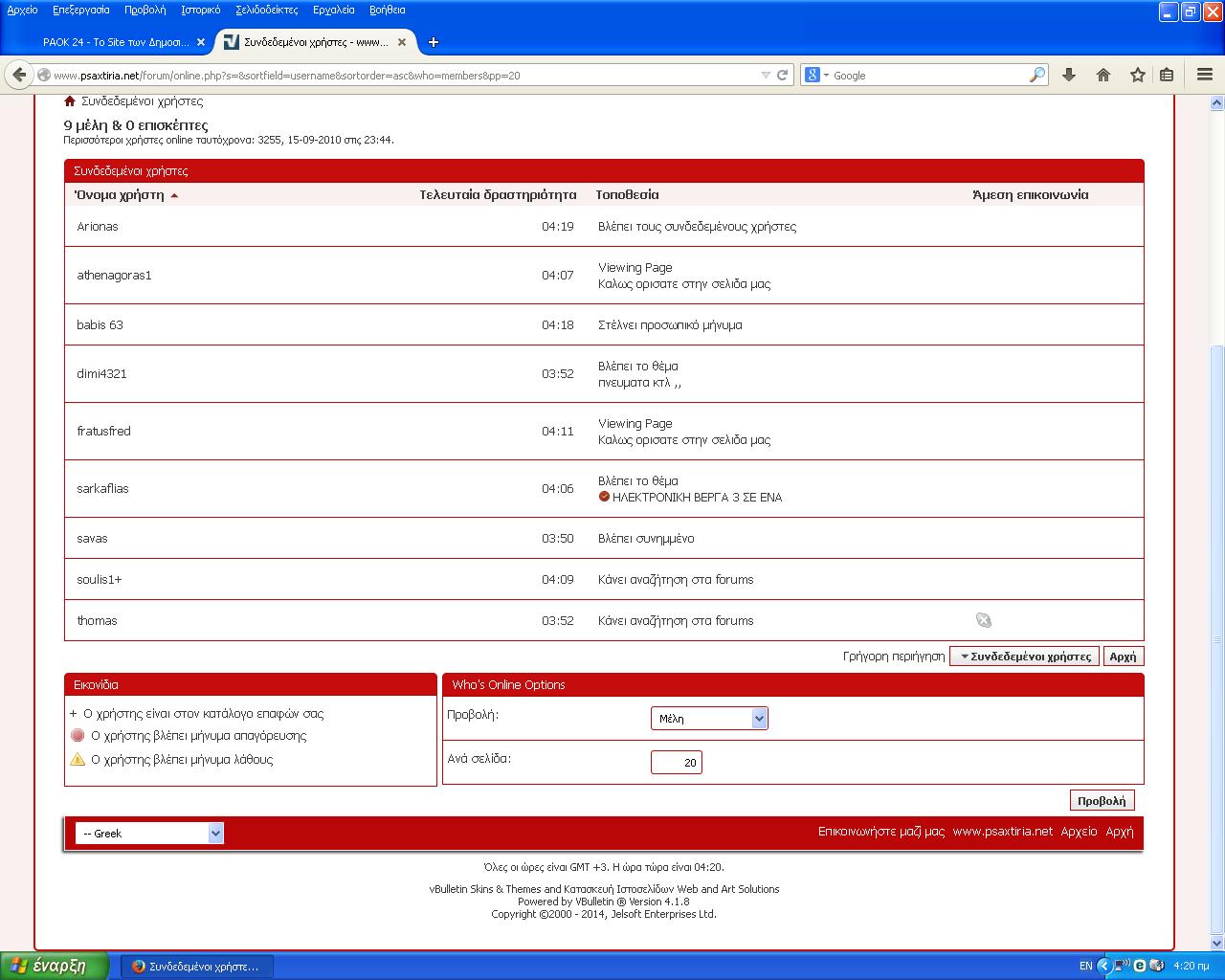The image size is (1225, 980).
Task: Open the Firefox downloads arrow icon
Action: tap(1069, 75)
